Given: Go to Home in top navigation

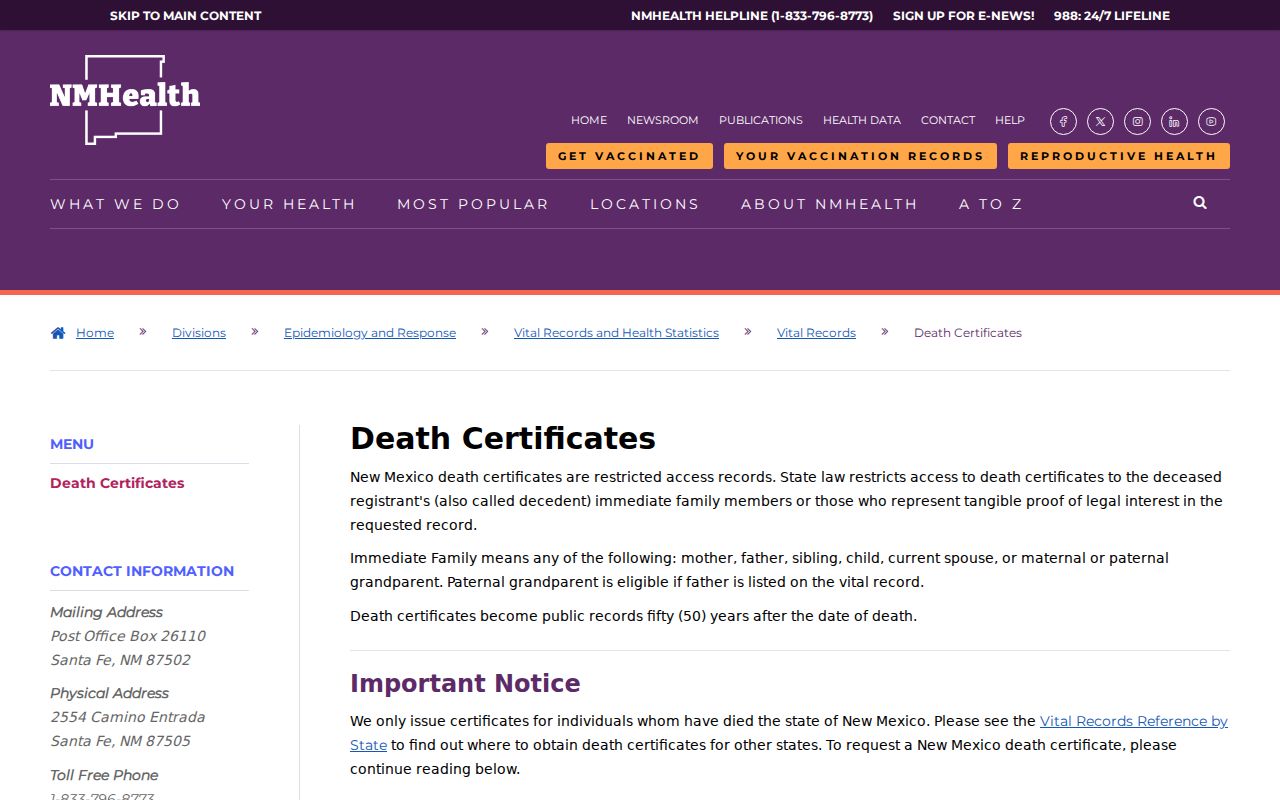Looking at the screenshot, I should pos(589,120).
